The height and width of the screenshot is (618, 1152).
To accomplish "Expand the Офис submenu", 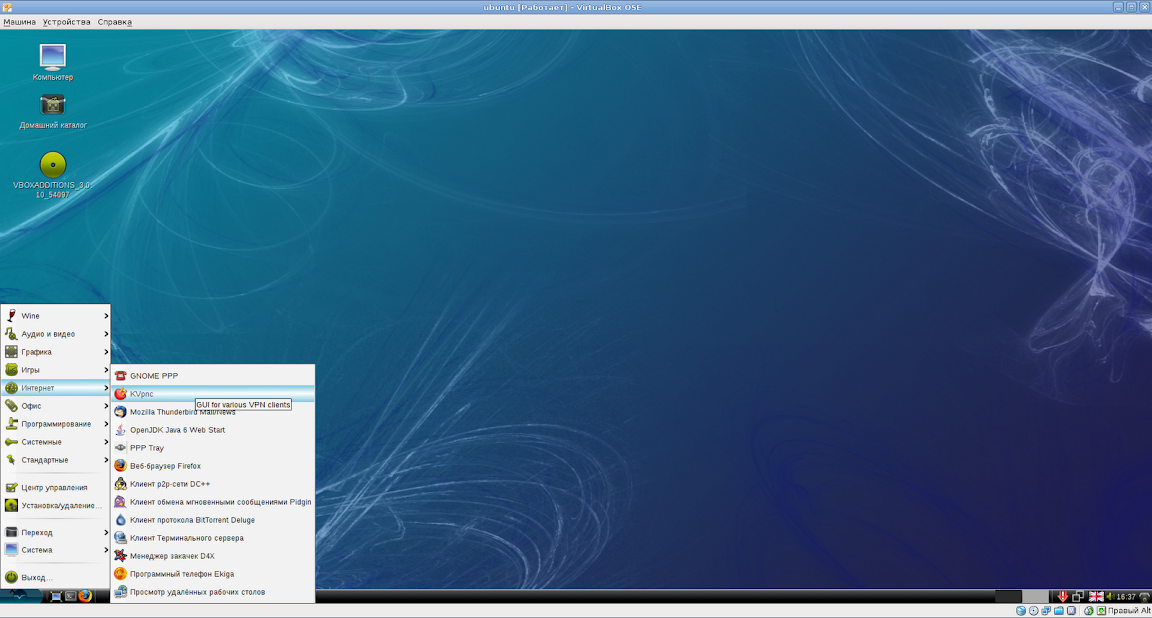I will click(x=56, y=406).
